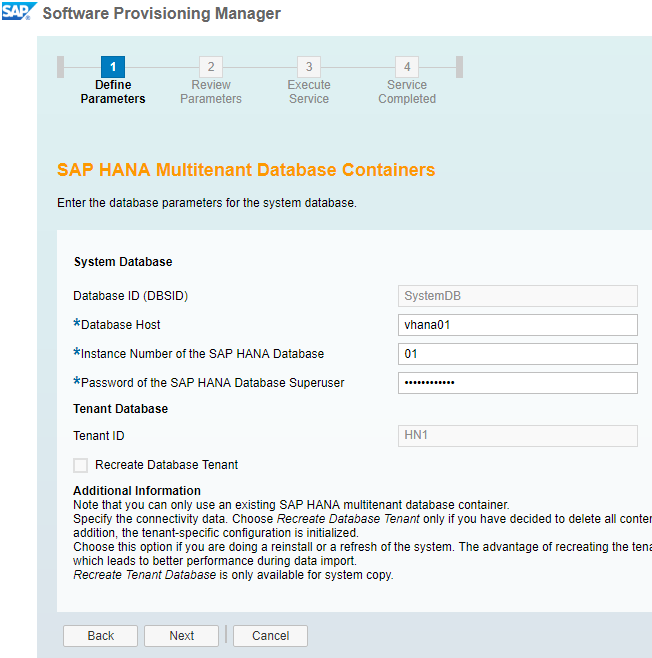
Task: Proceed with the Next button
Action: (x=181, y=636)
